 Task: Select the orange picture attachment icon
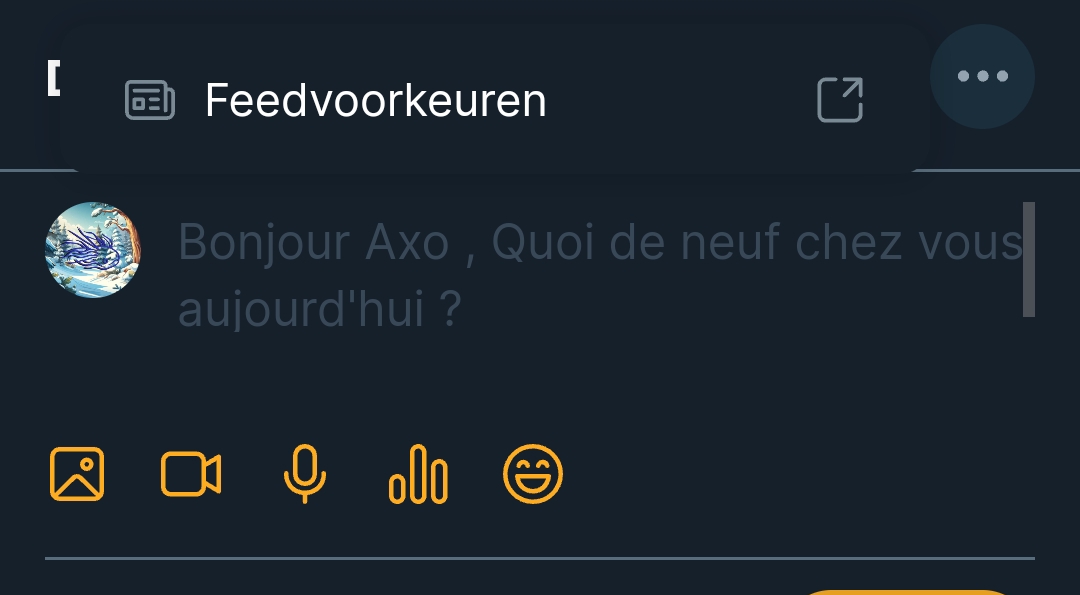tap(77, 474)
